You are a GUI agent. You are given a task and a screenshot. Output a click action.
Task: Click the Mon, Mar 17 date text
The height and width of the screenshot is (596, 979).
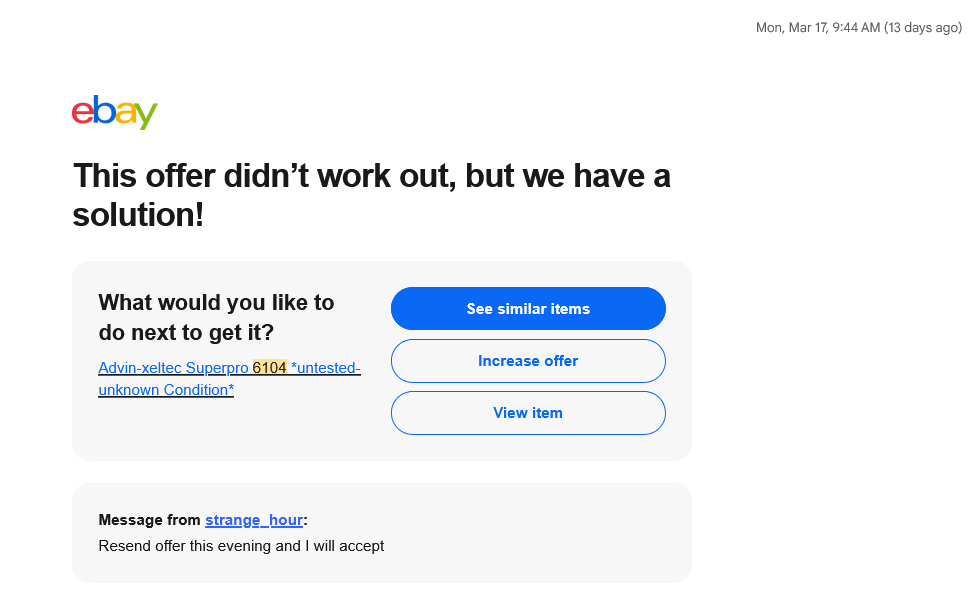tap(791, 27)
